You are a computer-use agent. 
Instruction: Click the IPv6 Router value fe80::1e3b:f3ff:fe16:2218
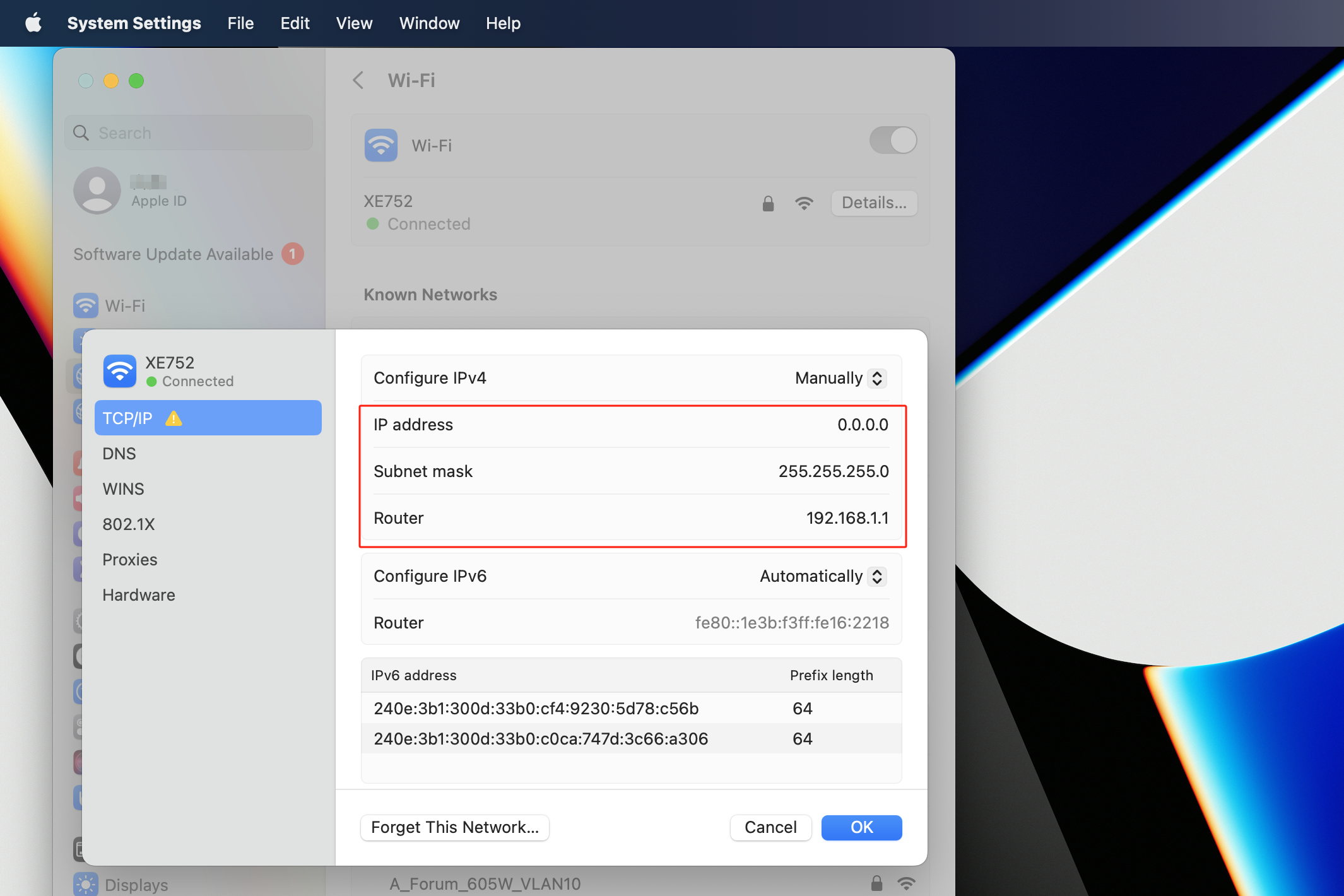(x=791, y=623)
